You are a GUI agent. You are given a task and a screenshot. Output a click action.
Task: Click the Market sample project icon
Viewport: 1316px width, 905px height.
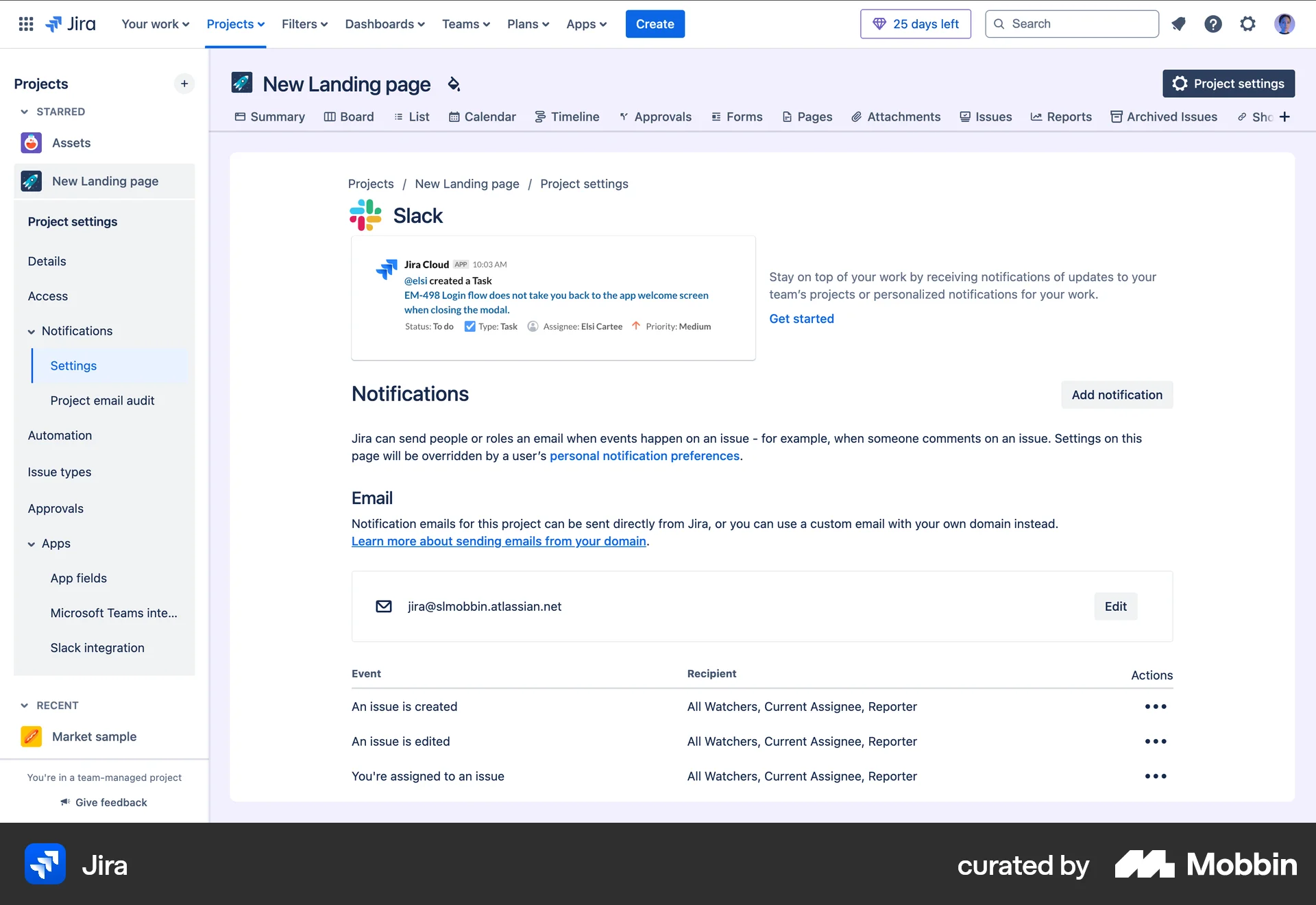[x=31, y=736]
